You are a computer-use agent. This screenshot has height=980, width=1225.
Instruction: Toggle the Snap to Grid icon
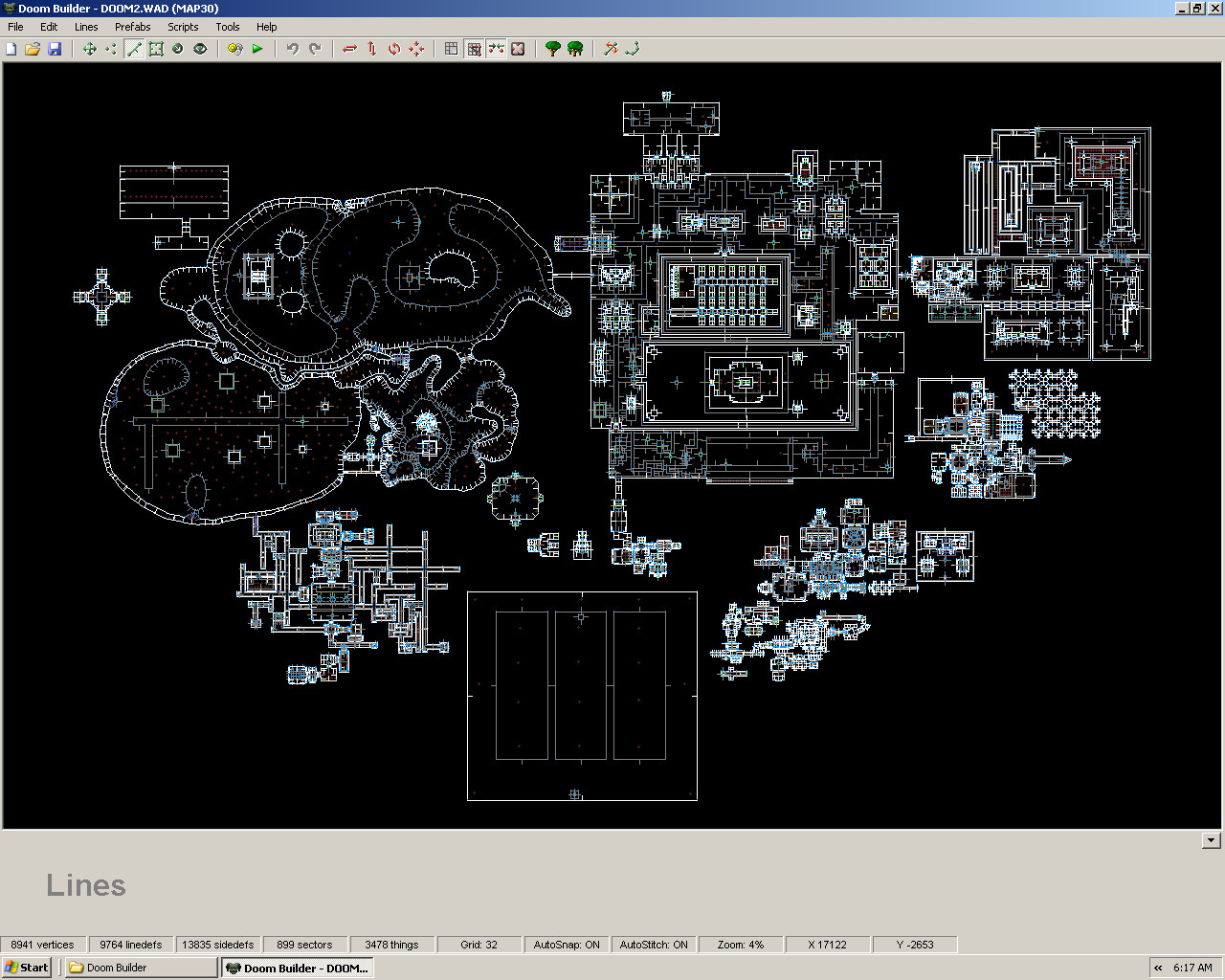(474, 49)
